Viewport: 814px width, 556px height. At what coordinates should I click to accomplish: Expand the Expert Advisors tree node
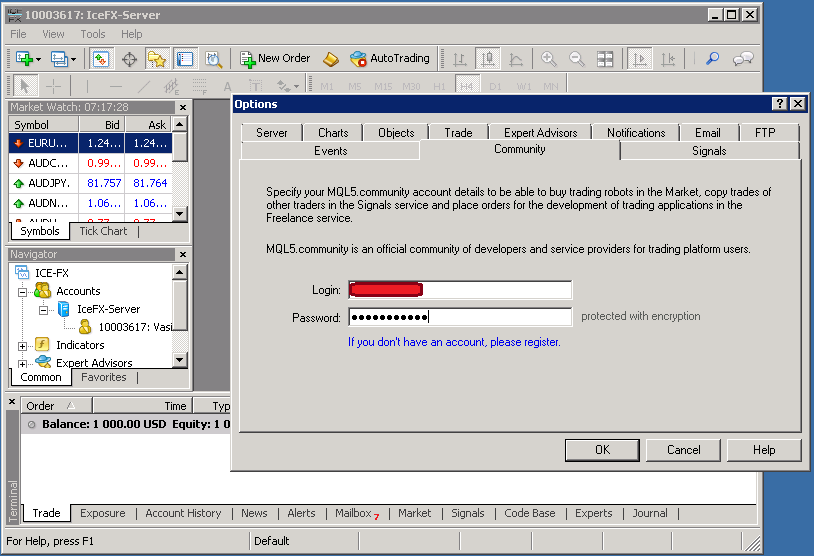click(22, 363)
